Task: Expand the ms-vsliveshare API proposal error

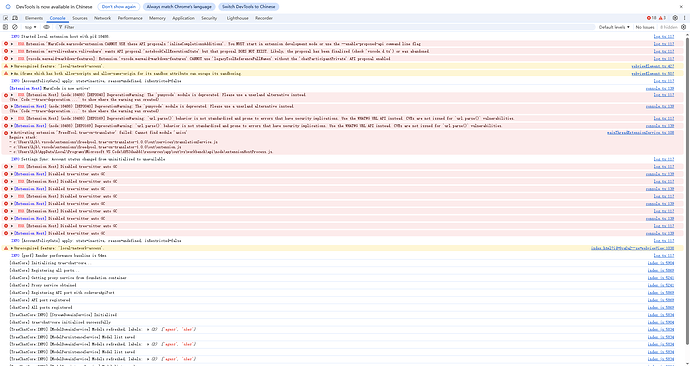Action: [12, 51]
